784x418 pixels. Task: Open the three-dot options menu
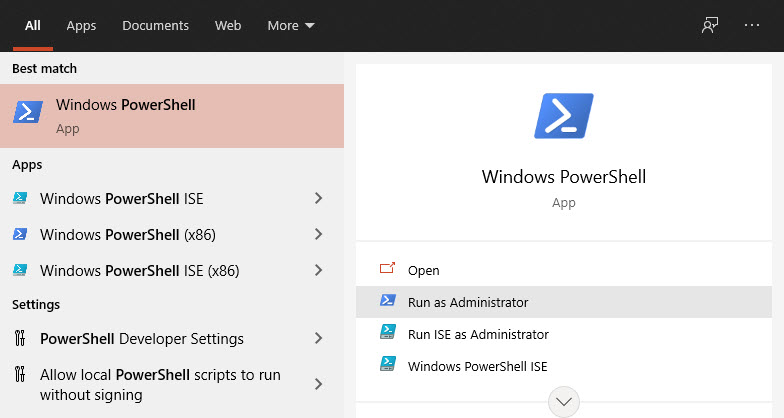tap(752, 25)
